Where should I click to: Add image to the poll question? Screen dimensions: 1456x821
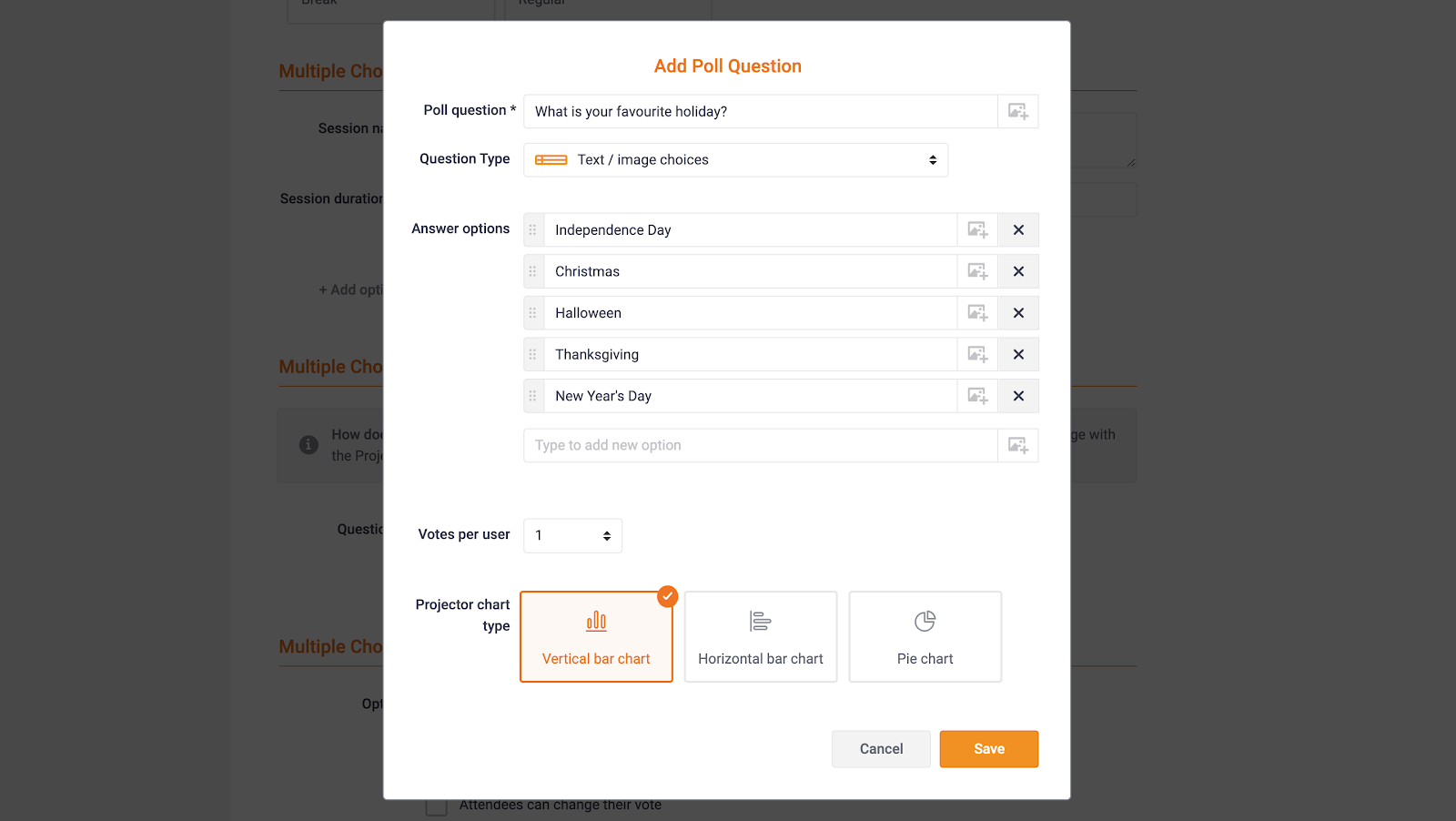pyautogui.click(x=1017, y=112)
